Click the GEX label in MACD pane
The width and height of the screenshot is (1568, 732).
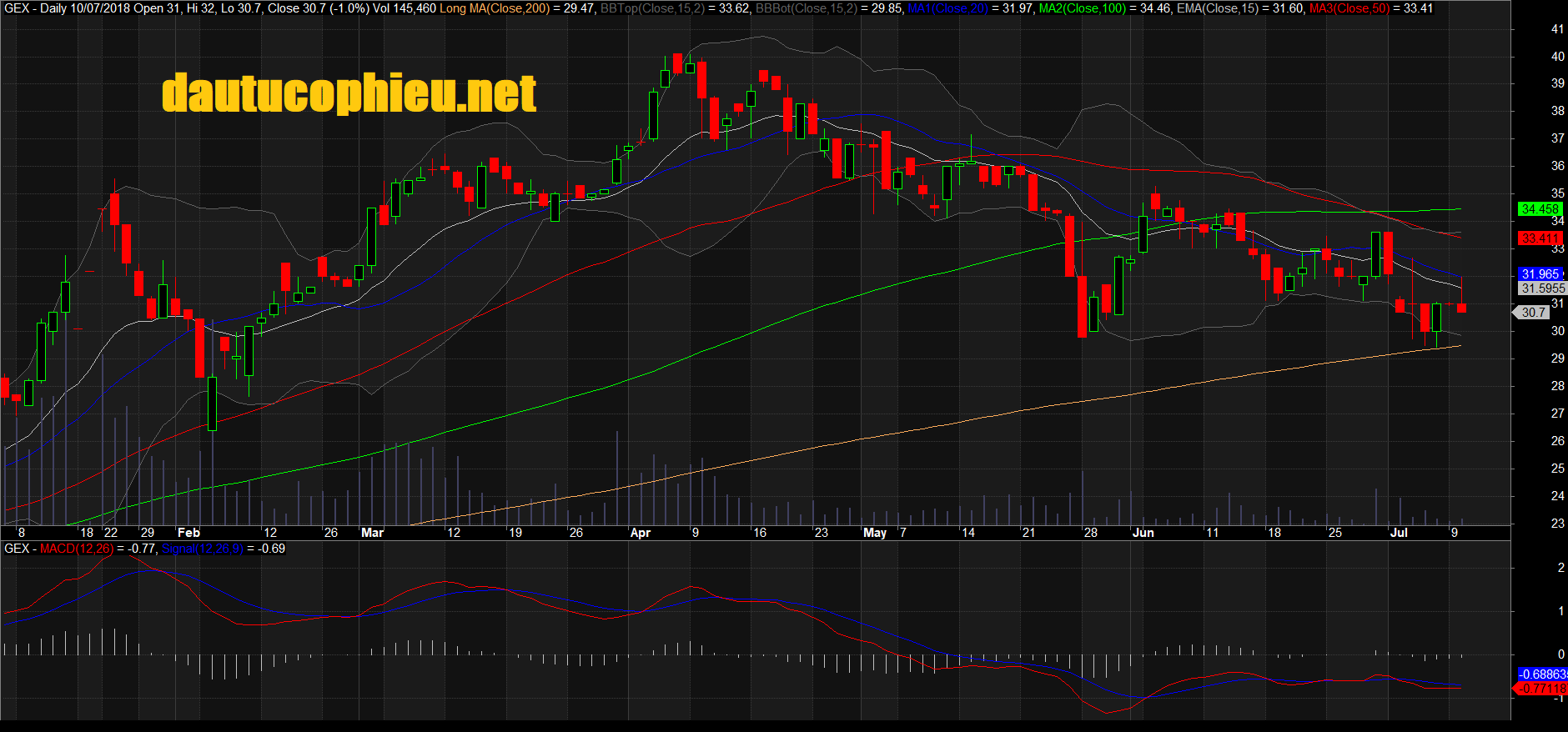(x=17, y=549)
